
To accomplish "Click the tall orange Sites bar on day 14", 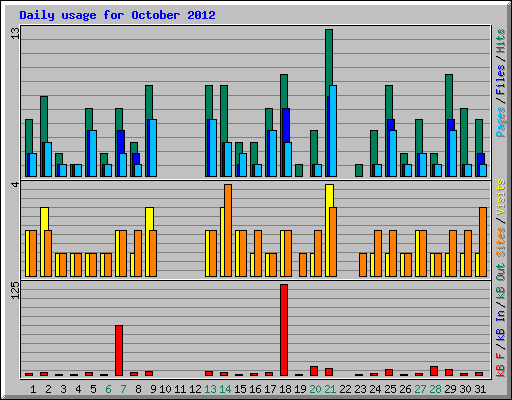I will click(x=228, y=230).
